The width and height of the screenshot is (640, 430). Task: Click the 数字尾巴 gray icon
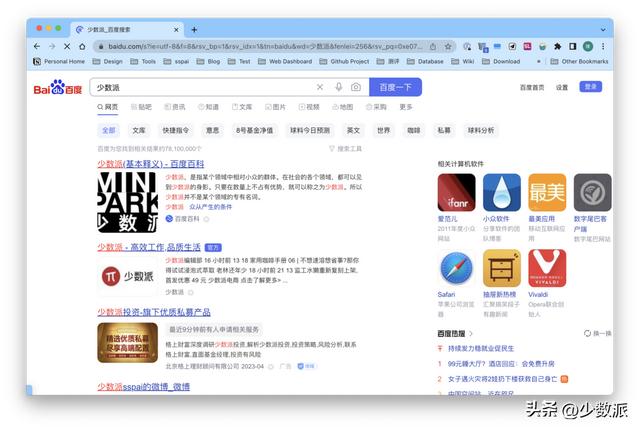[592, 193]
